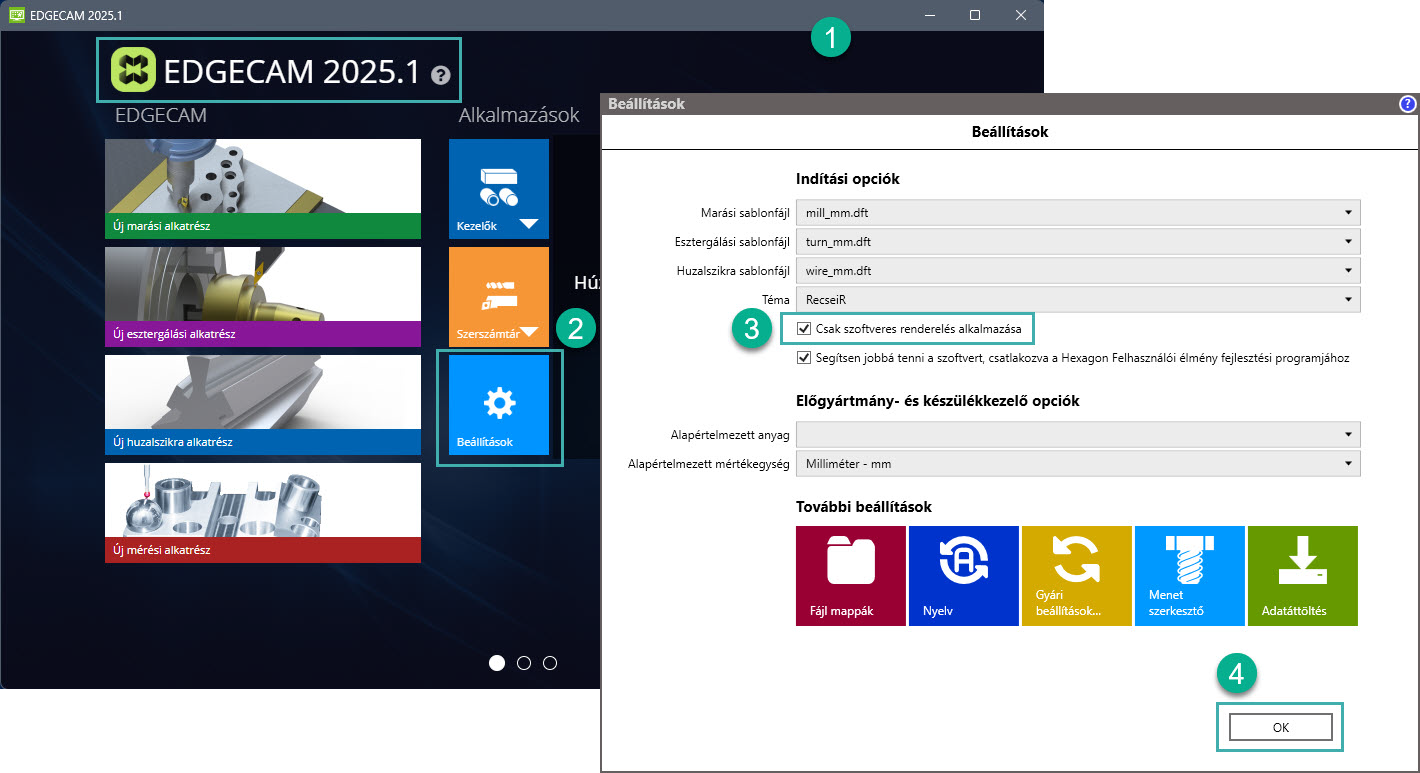Click the blue help icon in dialog title
Image resolution: width=1420 pixels, height=773 pixels.
click(x=1408, y=104)
